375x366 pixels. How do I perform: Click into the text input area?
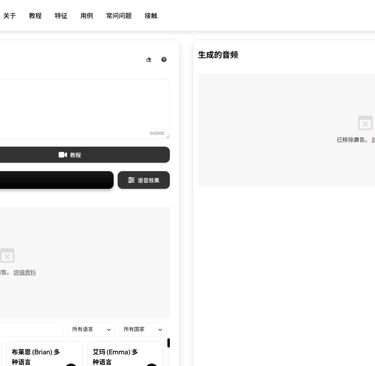(84, 109)
